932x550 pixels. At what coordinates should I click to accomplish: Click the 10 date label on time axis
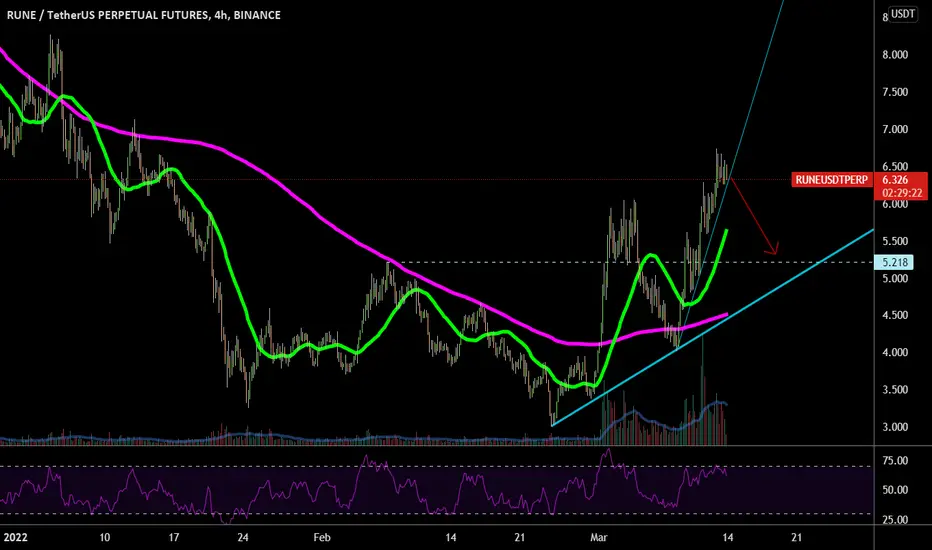105,538
